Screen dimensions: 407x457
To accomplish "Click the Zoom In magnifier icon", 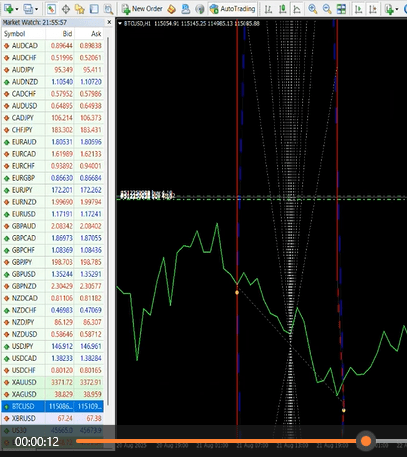I will click(313, 9).
